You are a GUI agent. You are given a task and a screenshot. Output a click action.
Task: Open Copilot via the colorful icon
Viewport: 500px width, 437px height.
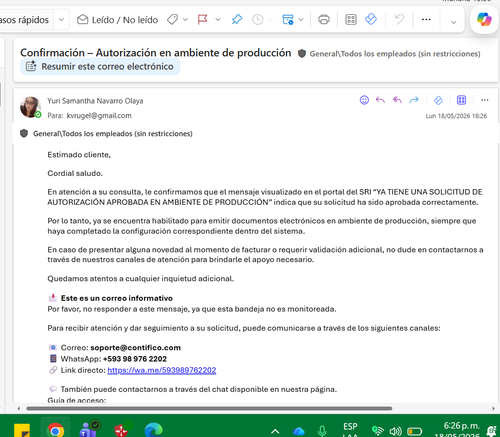click(x=484, y=19)
